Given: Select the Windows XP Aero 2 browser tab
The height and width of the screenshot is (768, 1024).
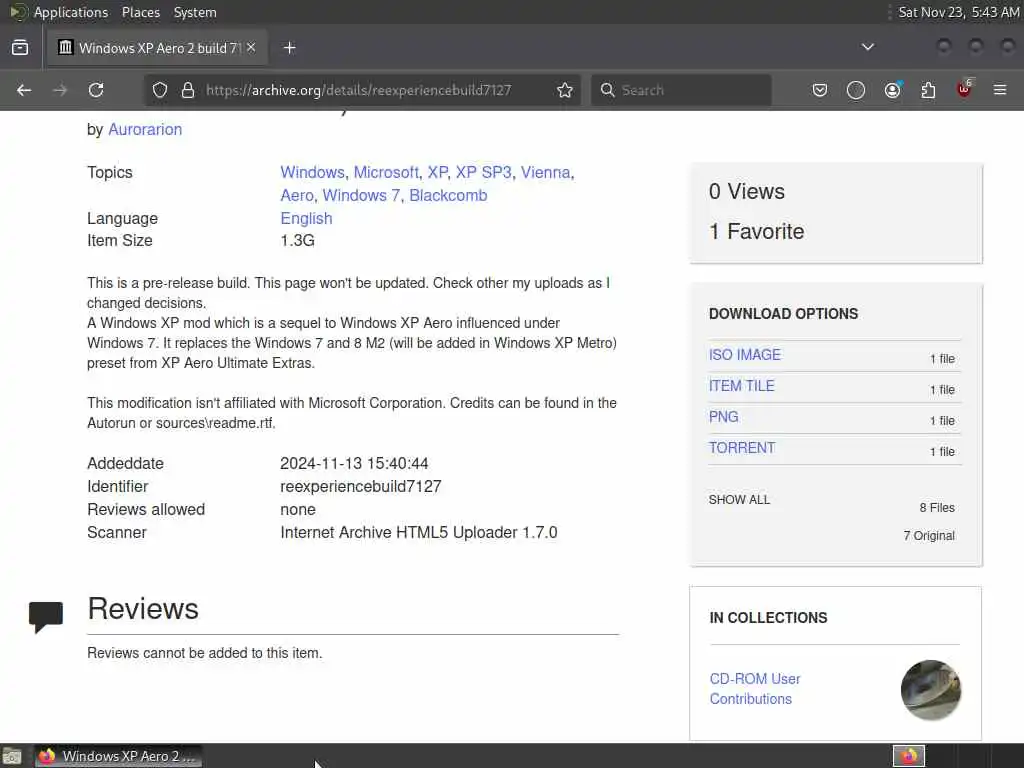Looking at the screenshot, I should 157,48.
